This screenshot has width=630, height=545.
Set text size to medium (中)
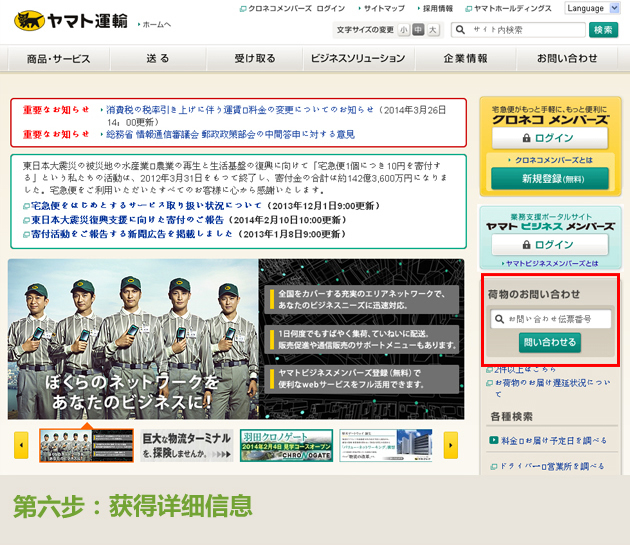tap(418, 31)
